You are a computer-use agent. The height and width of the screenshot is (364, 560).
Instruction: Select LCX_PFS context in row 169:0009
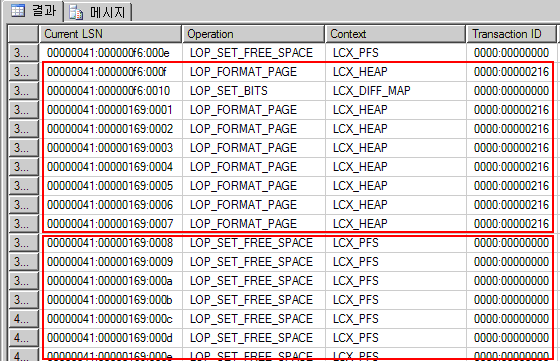click(x=396, y=262)
